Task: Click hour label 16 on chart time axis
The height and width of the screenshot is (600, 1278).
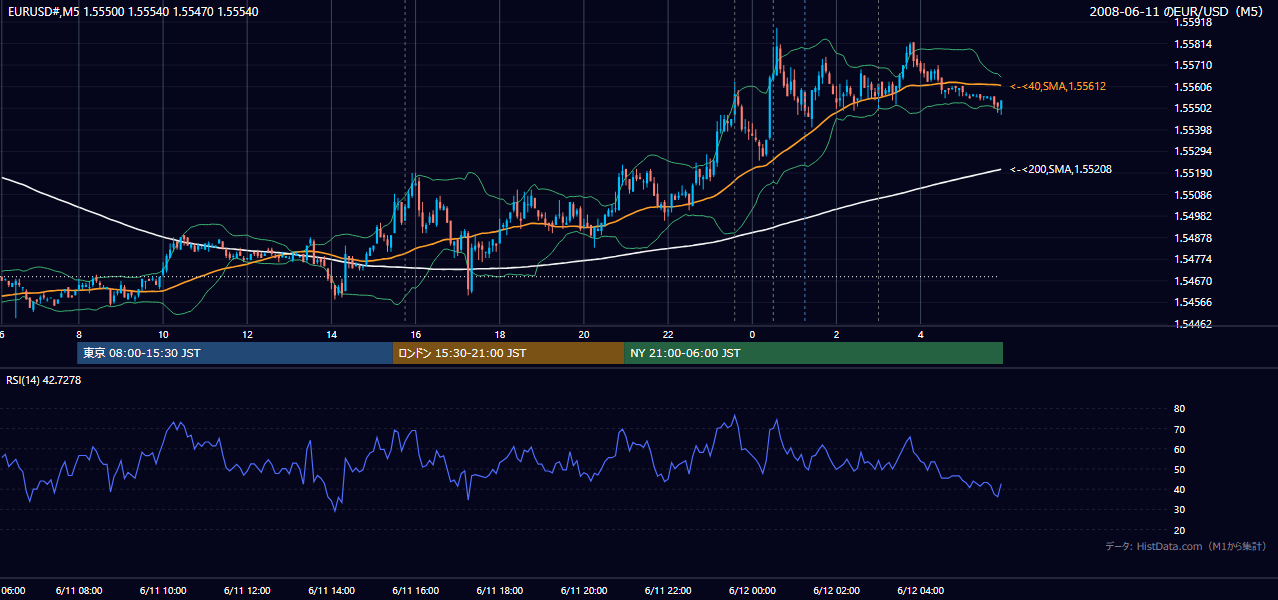Action: coord(415,335)
